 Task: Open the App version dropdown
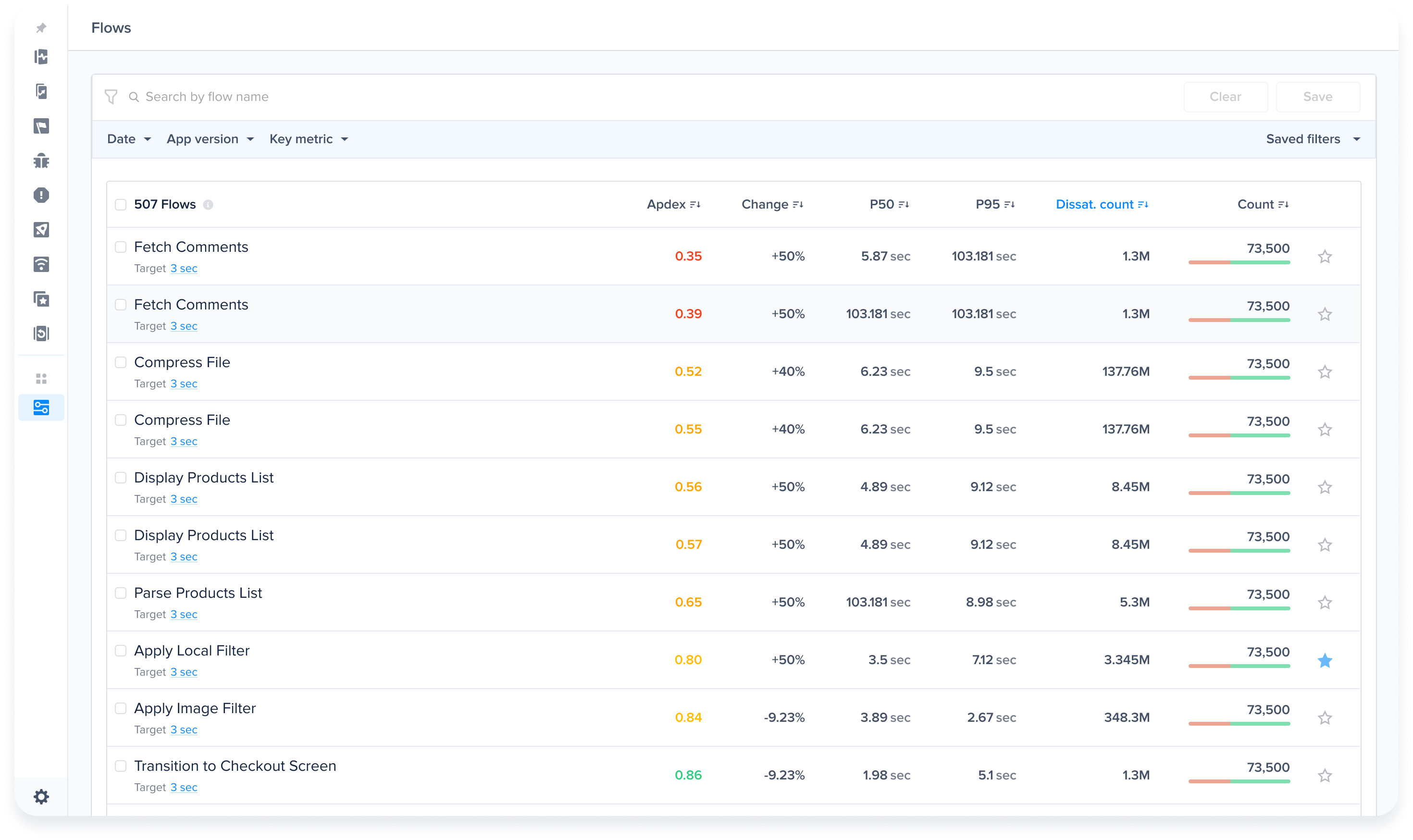(x=210, y=139)
